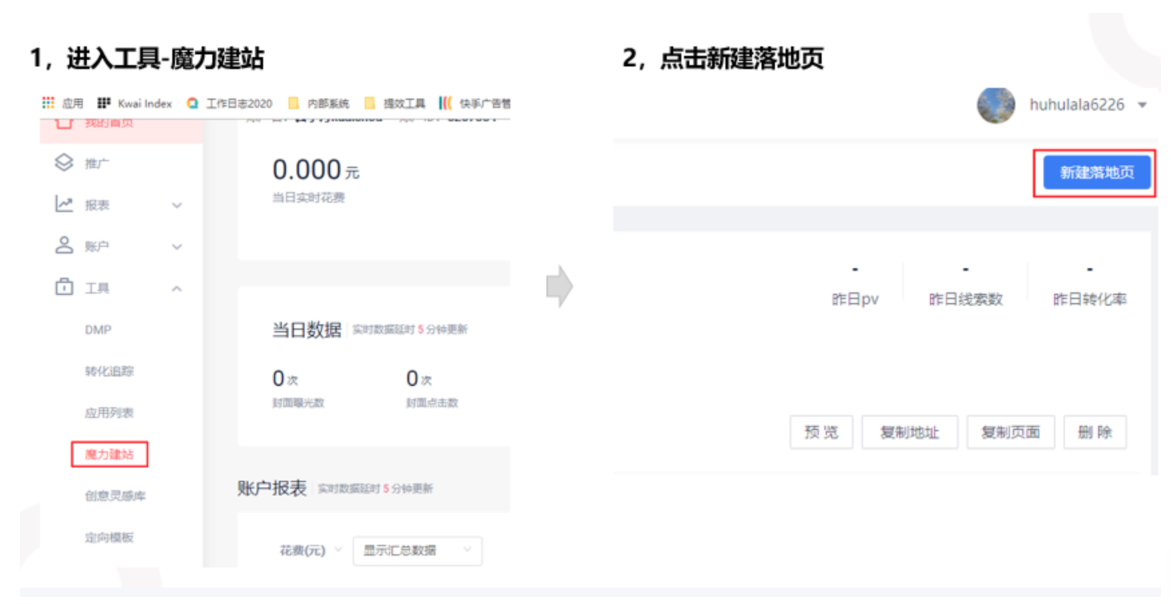Click the 复制地址 button

pos(909,432)
